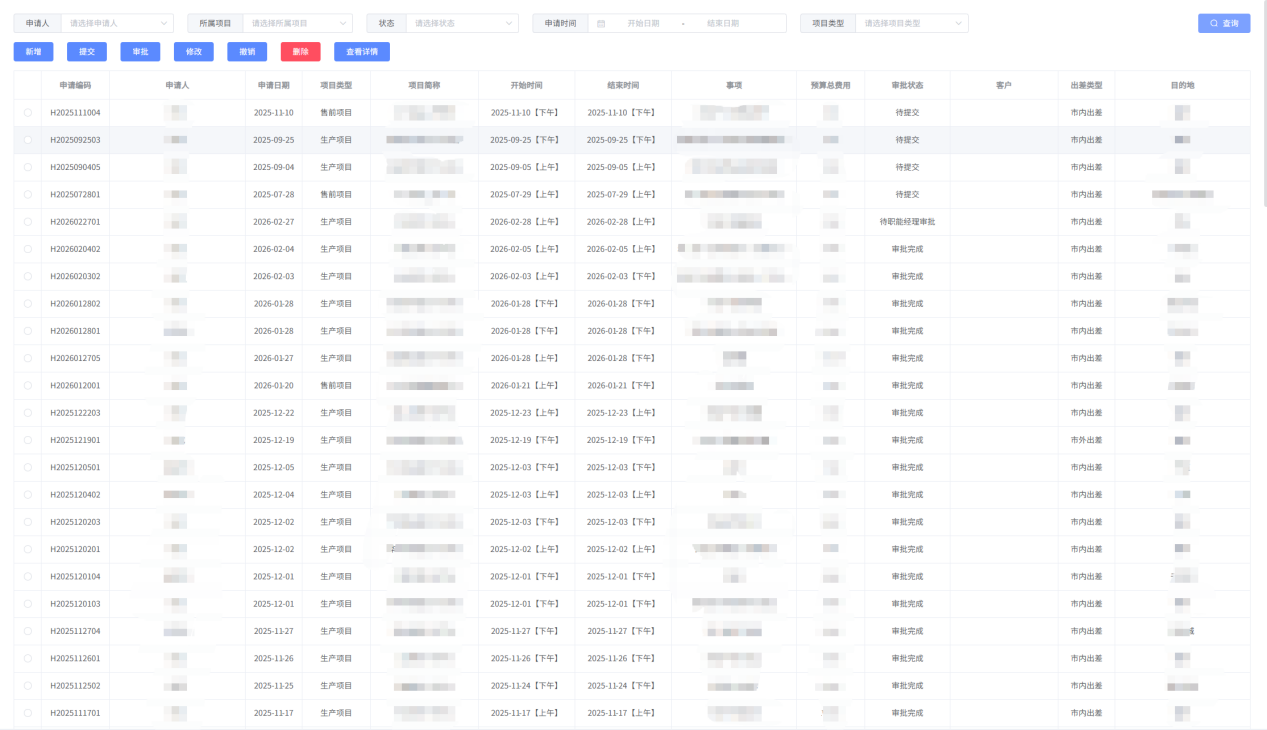1267x730 pixels.
Task: Click the 开始日期 input field
Action: point(643,23)
